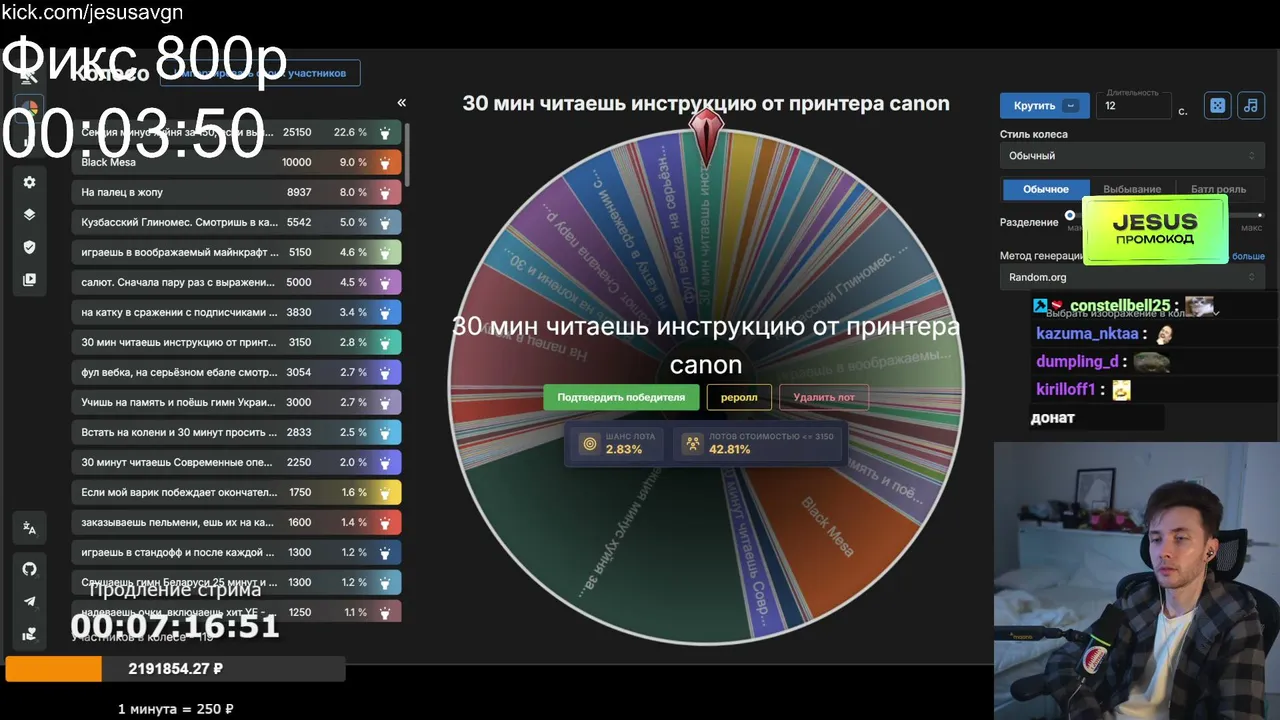Open the Метод генерации Random.org dropdown

[x=1132, y=277]
